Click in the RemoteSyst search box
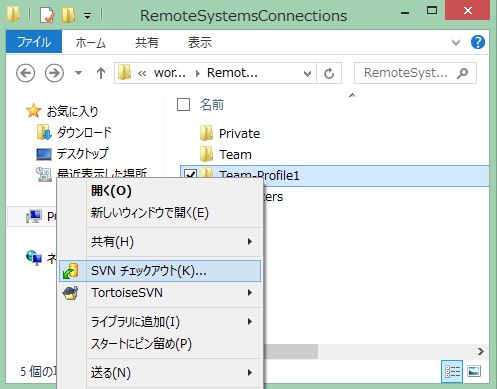 406,73
